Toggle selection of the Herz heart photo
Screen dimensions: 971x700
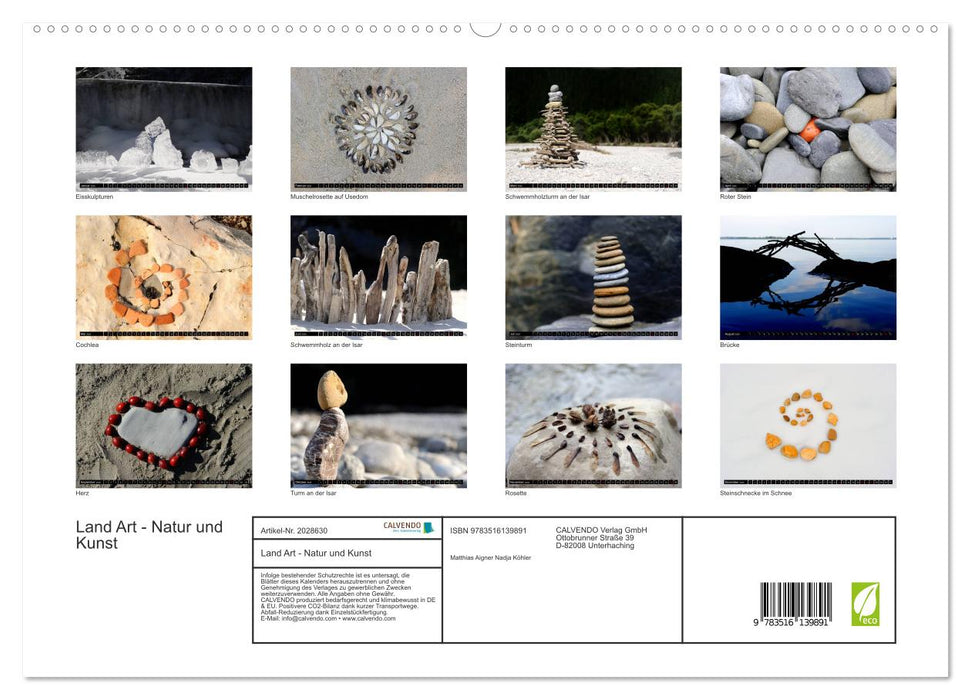pos(163,424)
